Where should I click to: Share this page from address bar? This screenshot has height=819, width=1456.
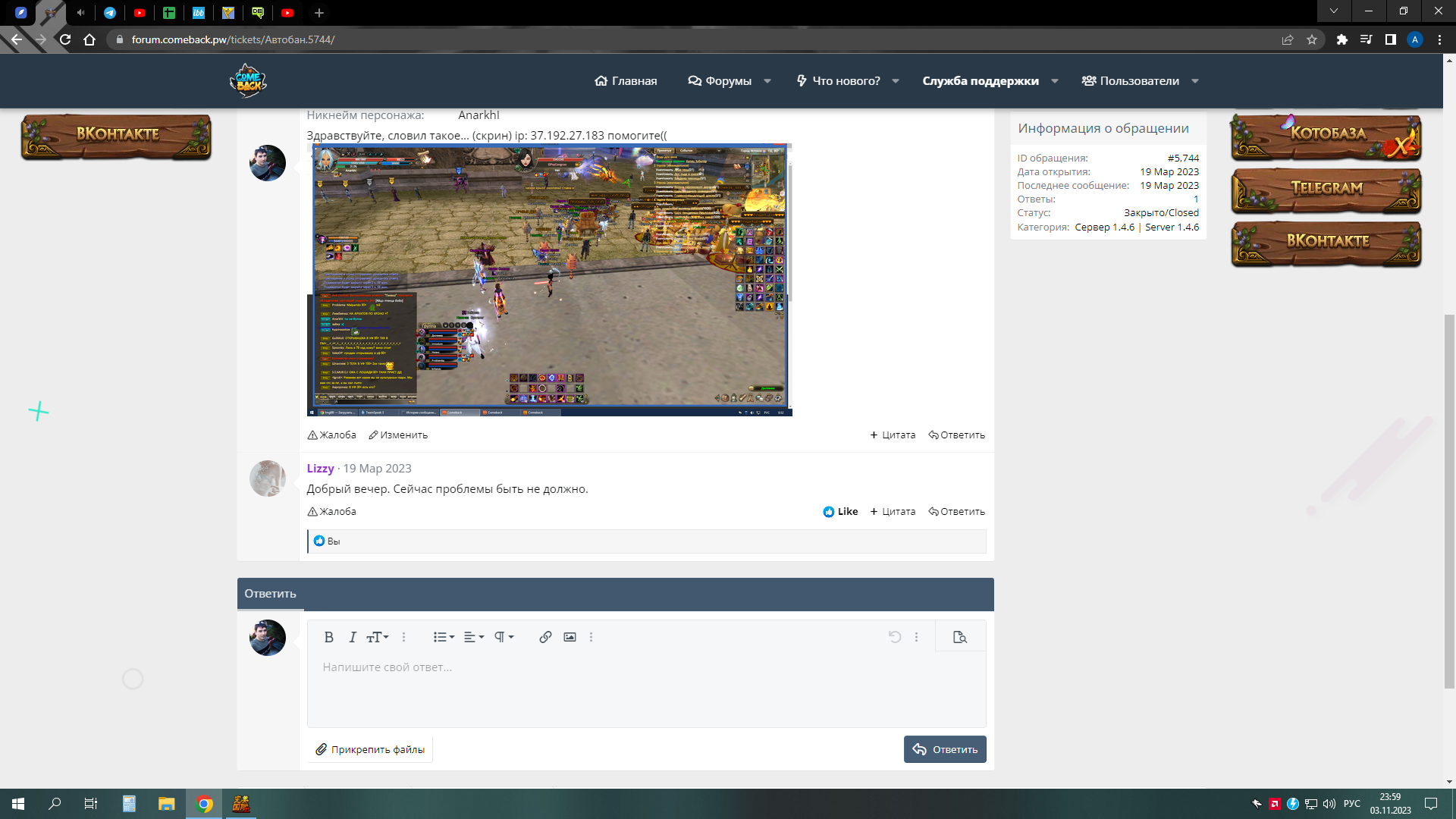(x=1288, y=39)
